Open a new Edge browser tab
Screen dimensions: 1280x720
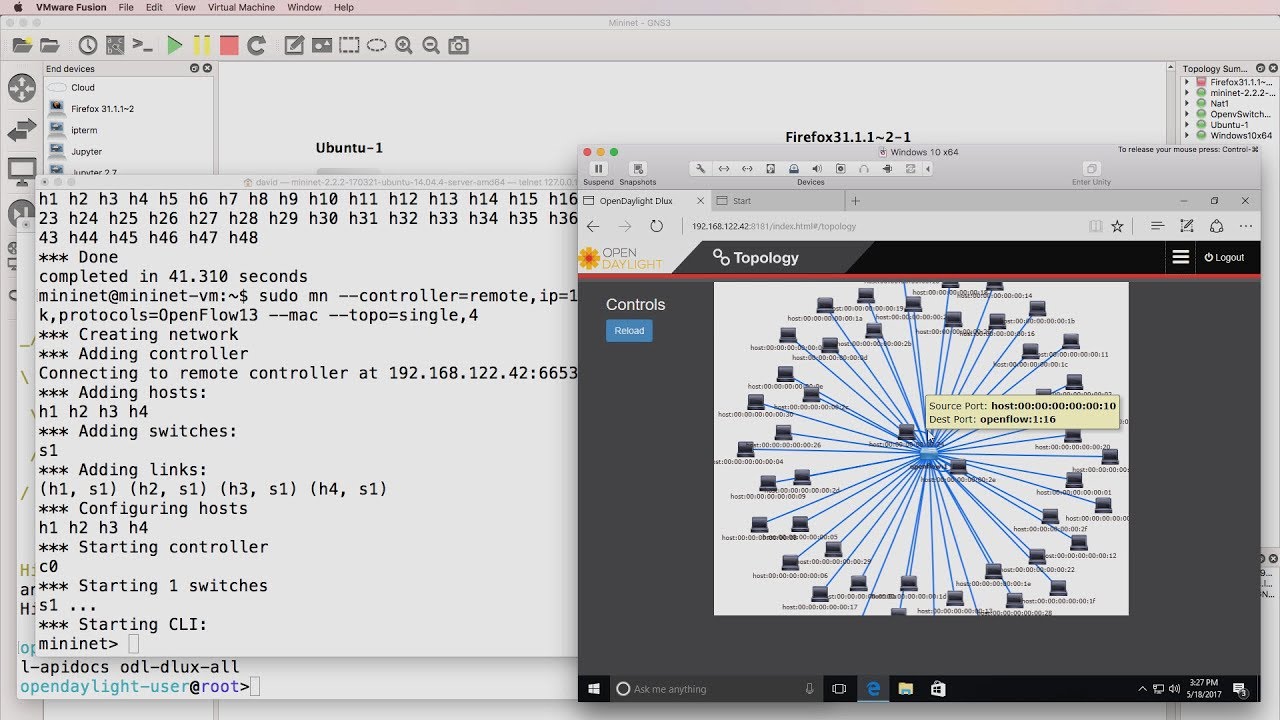pos(855,201)
